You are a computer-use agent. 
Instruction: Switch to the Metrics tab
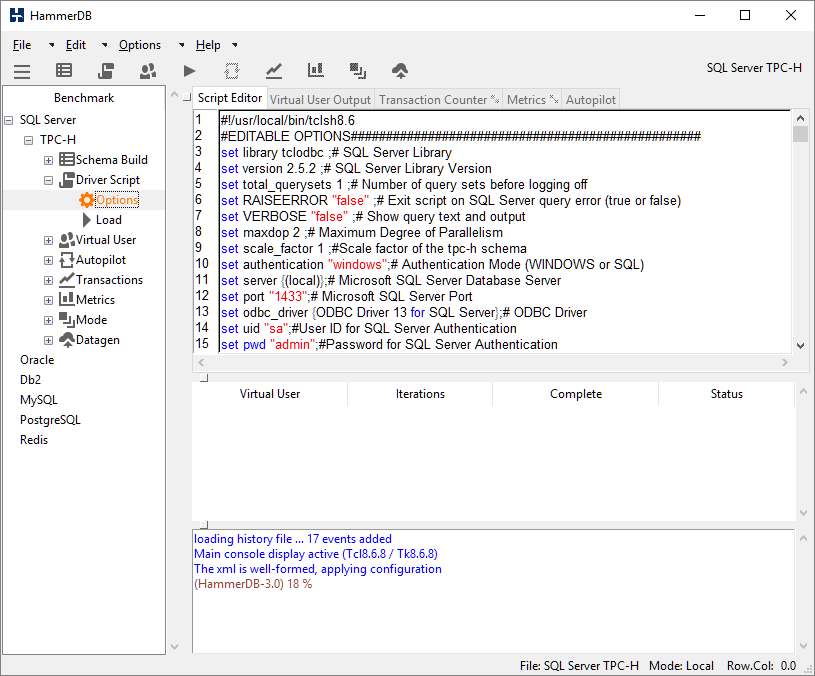(532, 100)
